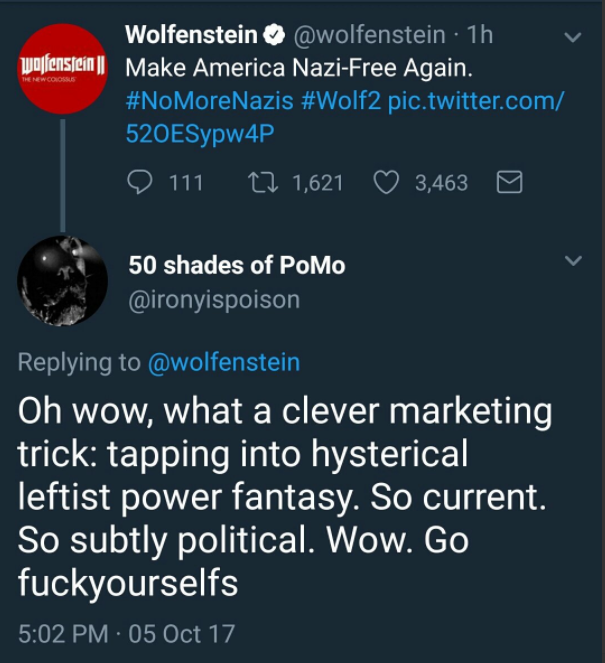The width and height of the screenshot is (605, 663).
Task: Click the @ironyispoison handle
Action: pyautogui.click(x=213, y=299)
